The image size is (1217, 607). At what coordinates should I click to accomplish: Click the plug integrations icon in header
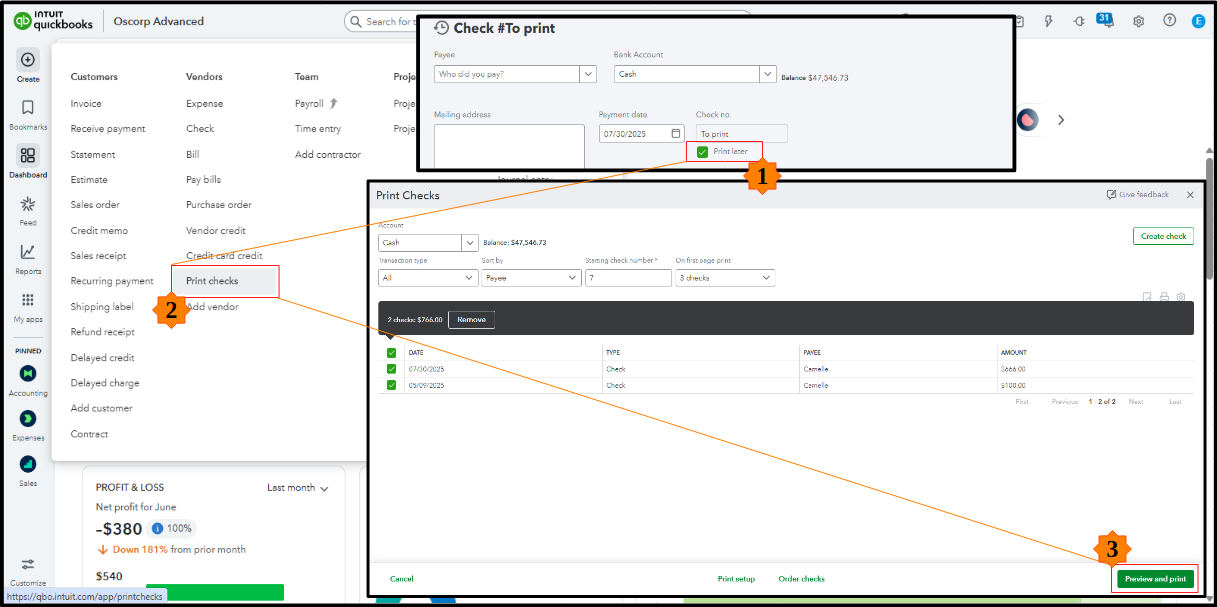coord(1078,21)
